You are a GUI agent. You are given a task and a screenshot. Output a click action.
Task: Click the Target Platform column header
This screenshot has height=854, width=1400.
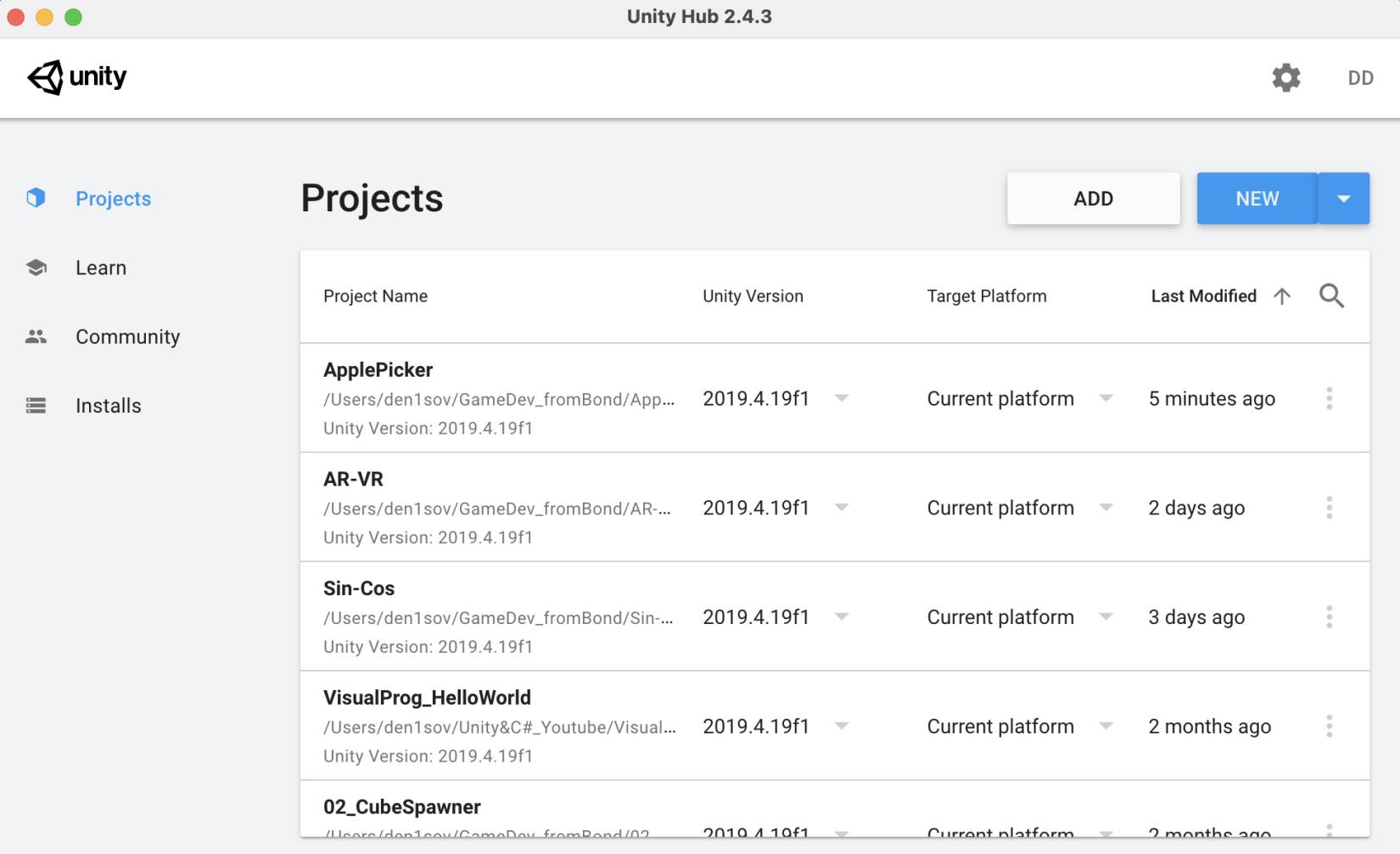click(x=987, y=295)
